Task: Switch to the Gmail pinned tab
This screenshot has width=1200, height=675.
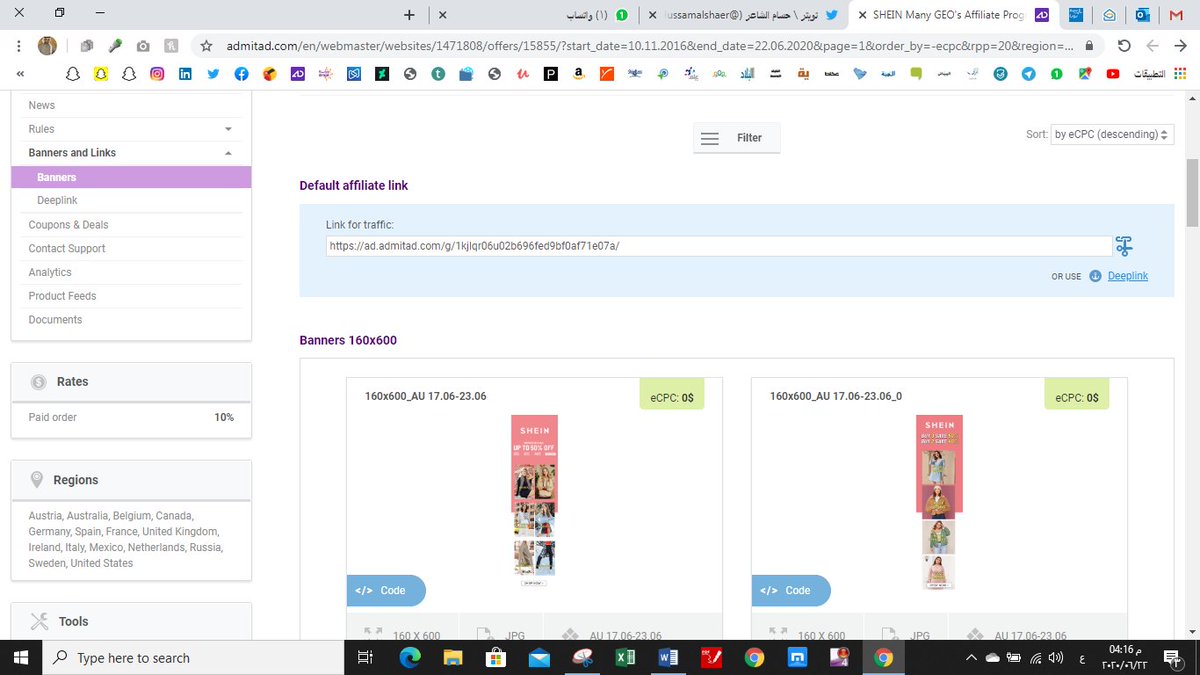Action: (x=1177, y=15)
